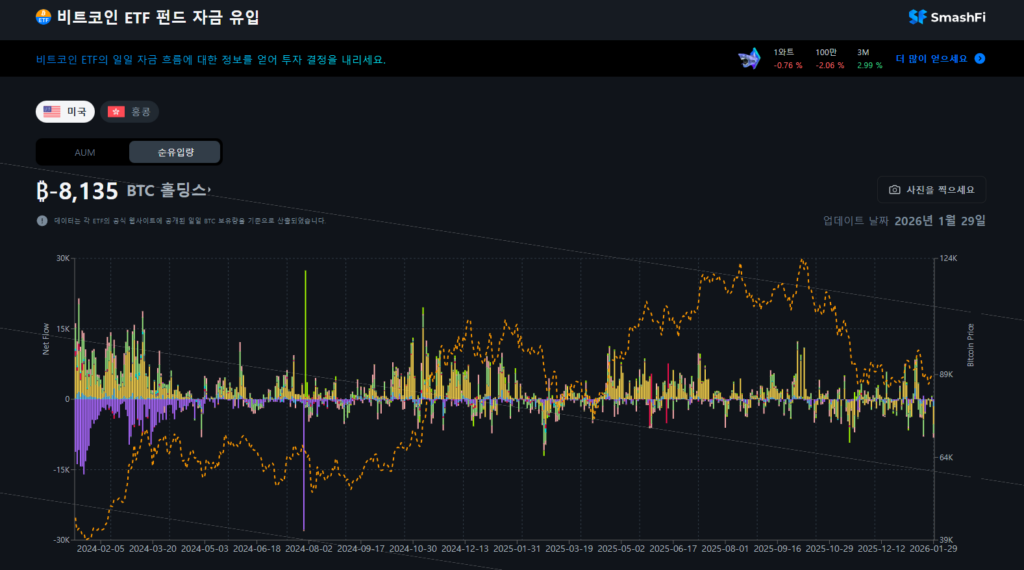Click the 2024-08-02 x-axis date label

click(309, 548)
